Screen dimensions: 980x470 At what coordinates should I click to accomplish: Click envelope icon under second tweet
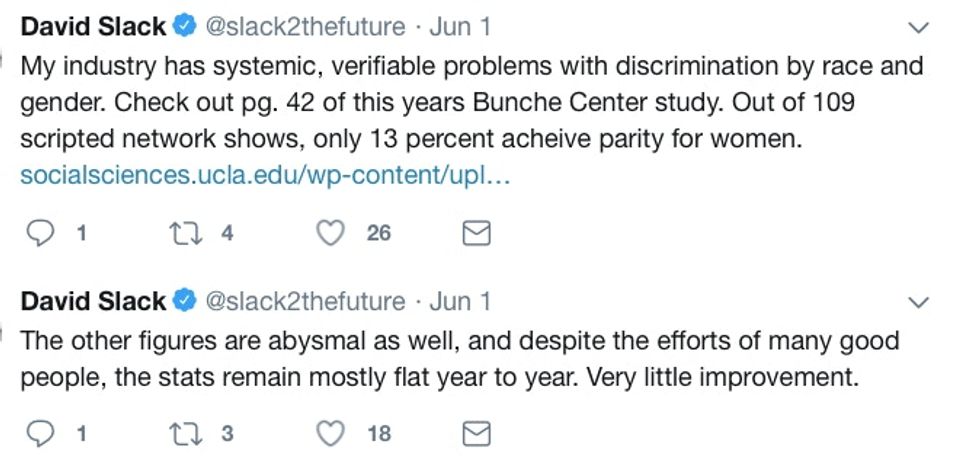(477, 433)
